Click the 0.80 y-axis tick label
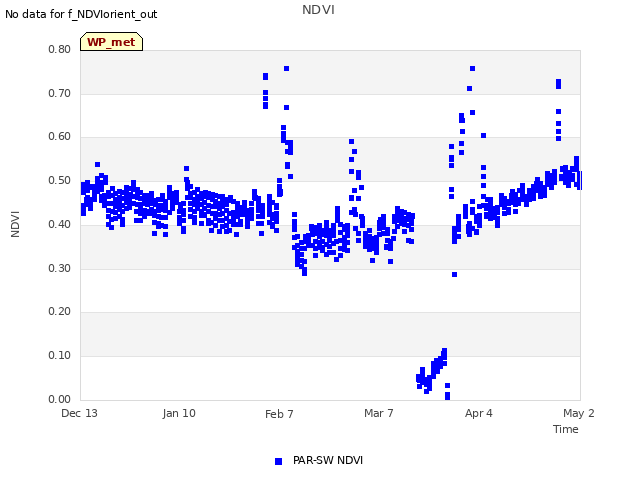This screenshot has height=480, width=640. 60,49
